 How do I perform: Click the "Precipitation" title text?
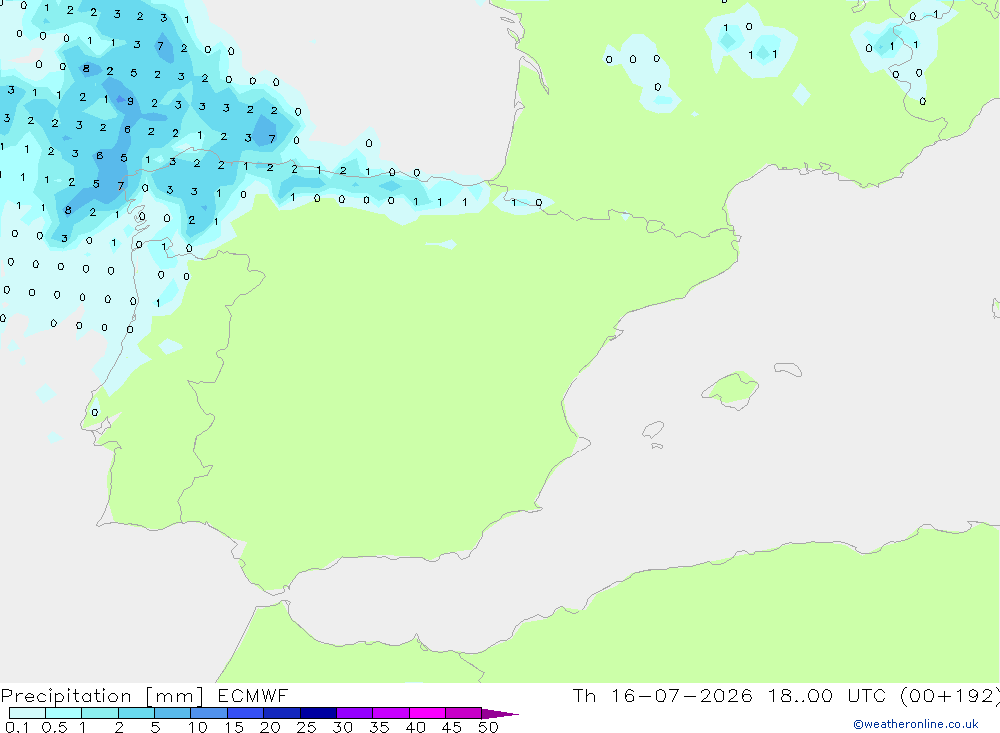[66, 696]
